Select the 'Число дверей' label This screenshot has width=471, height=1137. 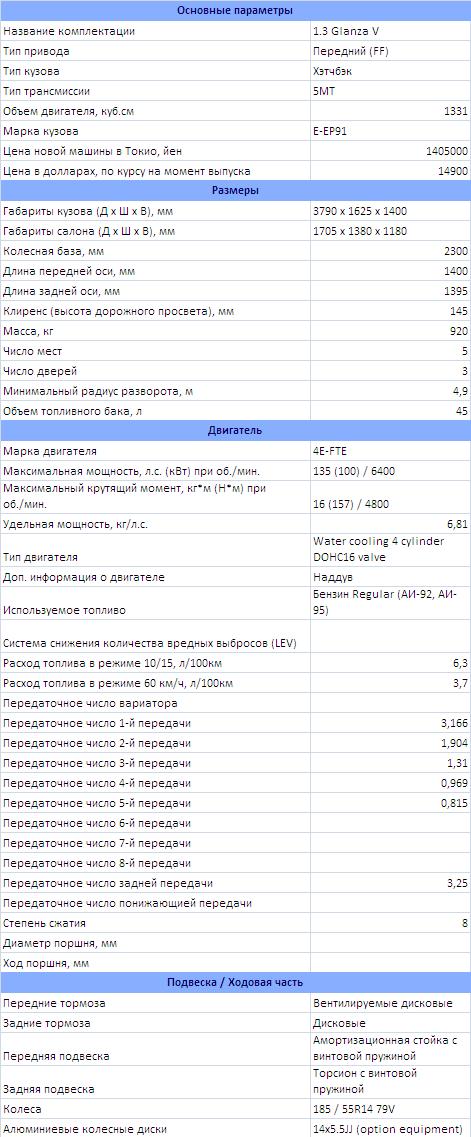pos(38,371)
